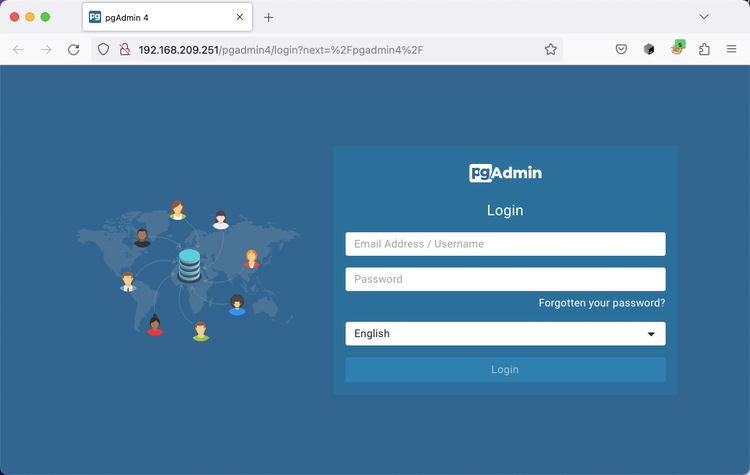Open the Save to Pocket icon
The width and height of the screenshot is (750, 475).
(621, 49)
